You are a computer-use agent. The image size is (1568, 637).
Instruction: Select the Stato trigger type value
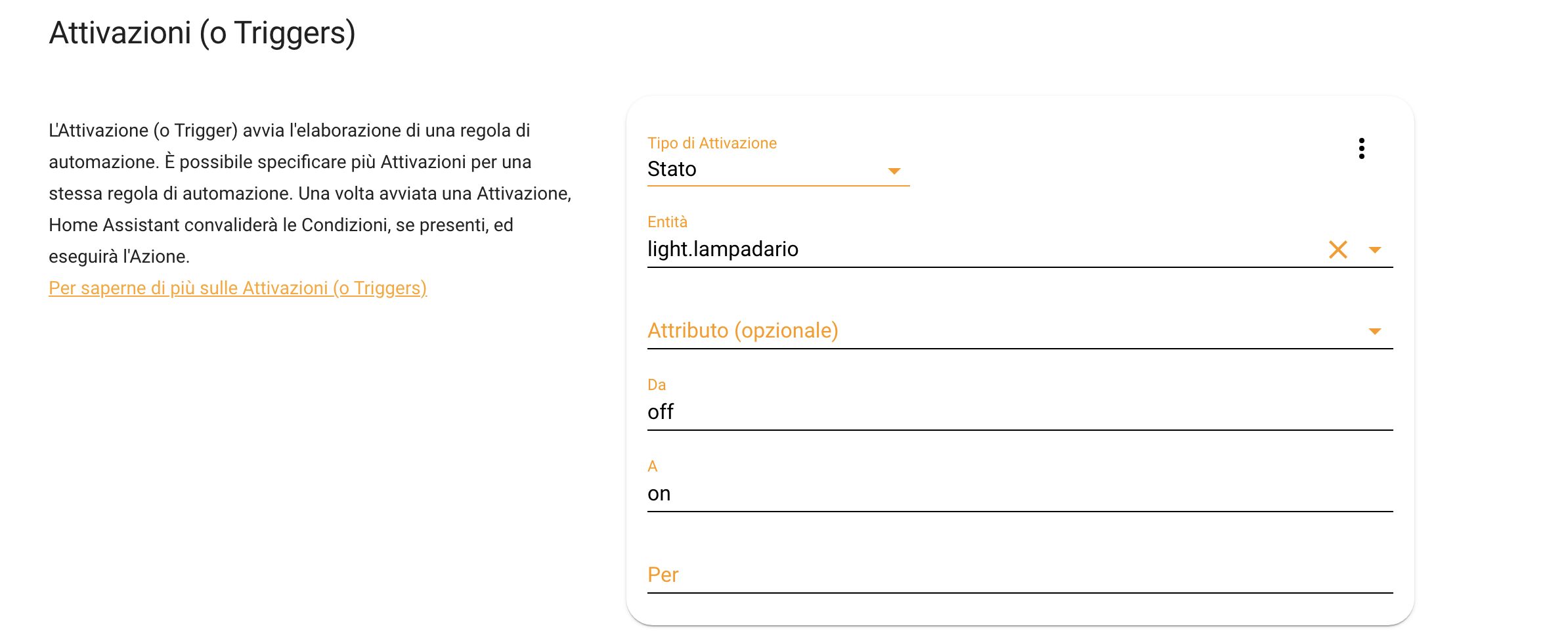(672, 169)
